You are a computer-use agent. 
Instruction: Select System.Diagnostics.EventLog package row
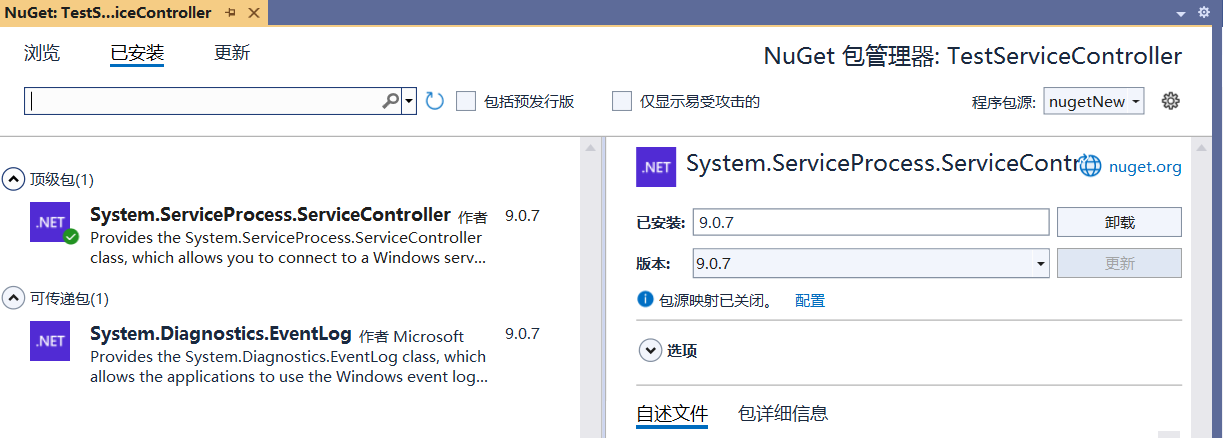click(x=290, y=354)
